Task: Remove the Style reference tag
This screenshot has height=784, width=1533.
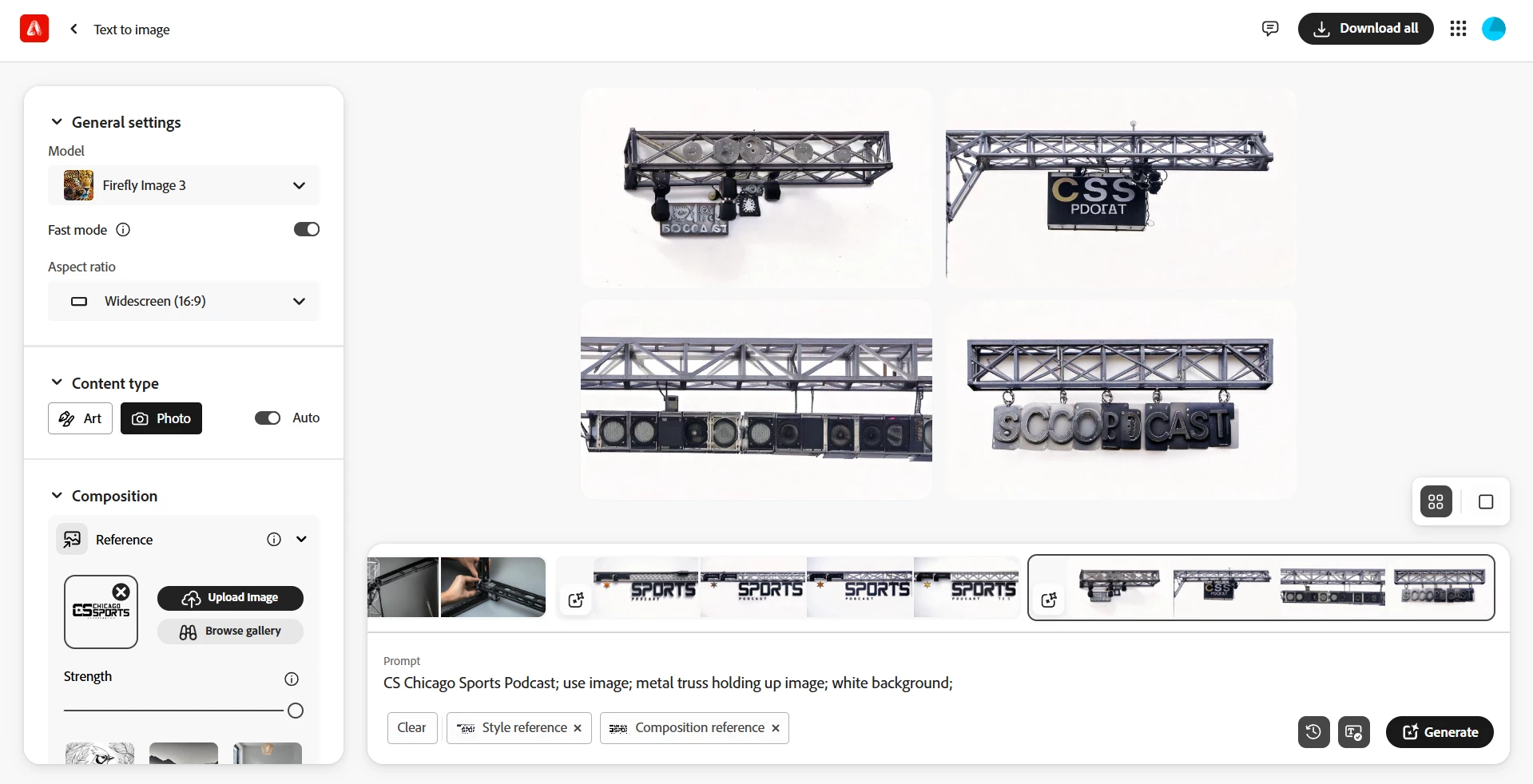Action: 578,728
